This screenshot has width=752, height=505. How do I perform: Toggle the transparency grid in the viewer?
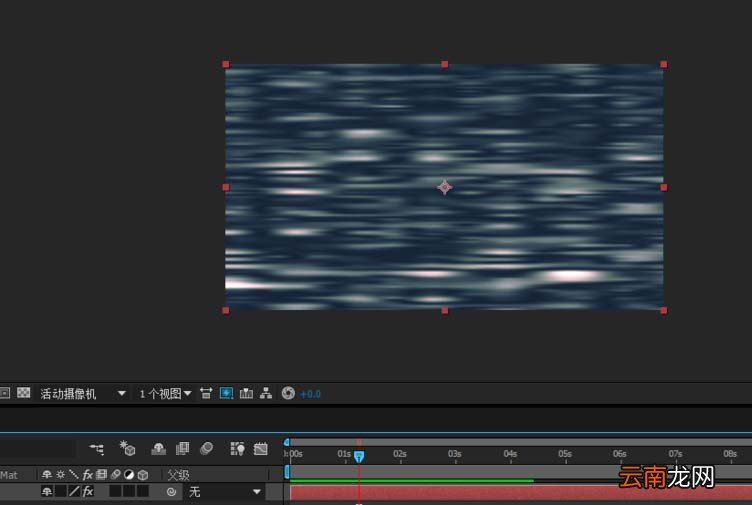point(24,393)
